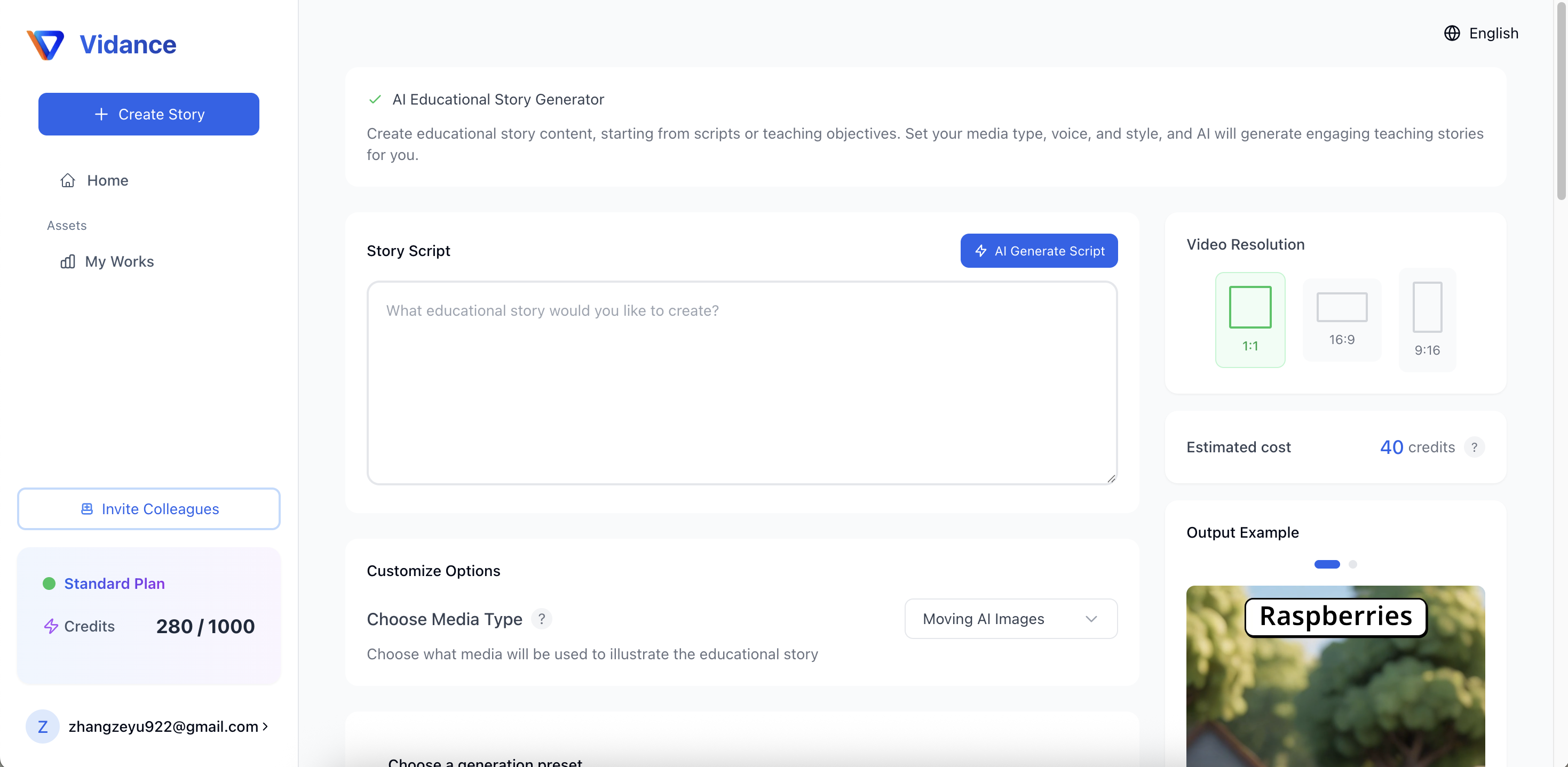Click the Choose Media Type help icon
1568x767 pixels.
(x=541, y=619)
